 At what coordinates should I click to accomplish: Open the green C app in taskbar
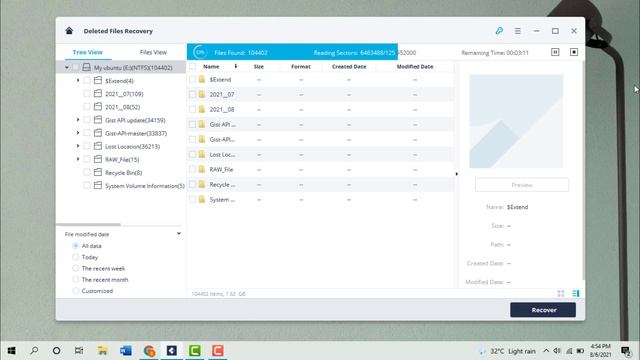pos(195,351)
